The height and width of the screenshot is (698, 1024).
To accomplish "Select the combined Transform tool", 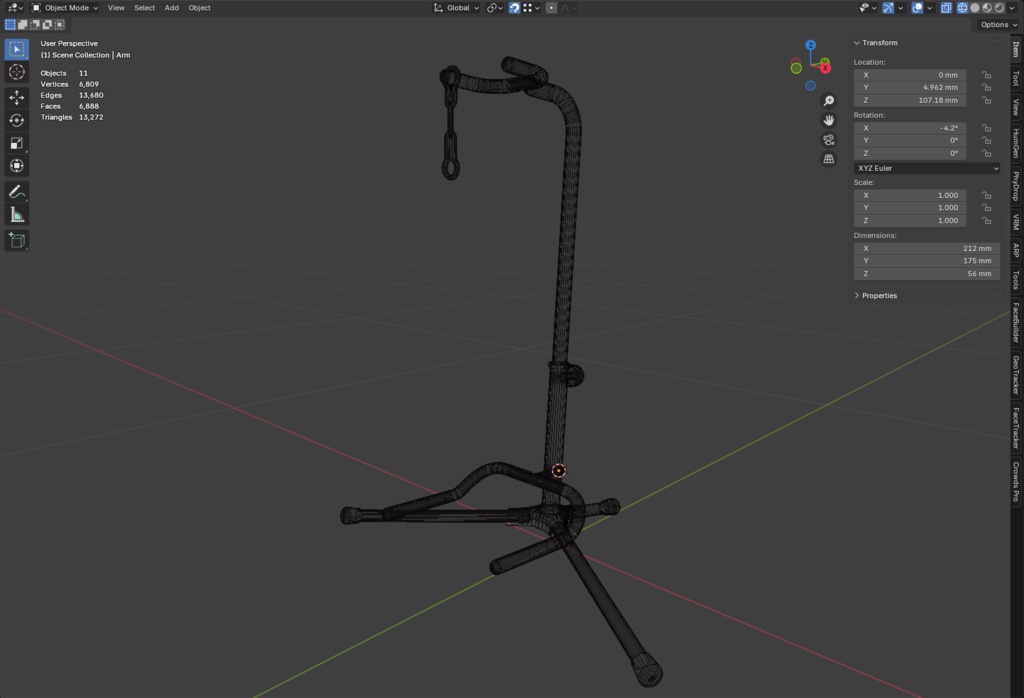I will coord(17,166).
